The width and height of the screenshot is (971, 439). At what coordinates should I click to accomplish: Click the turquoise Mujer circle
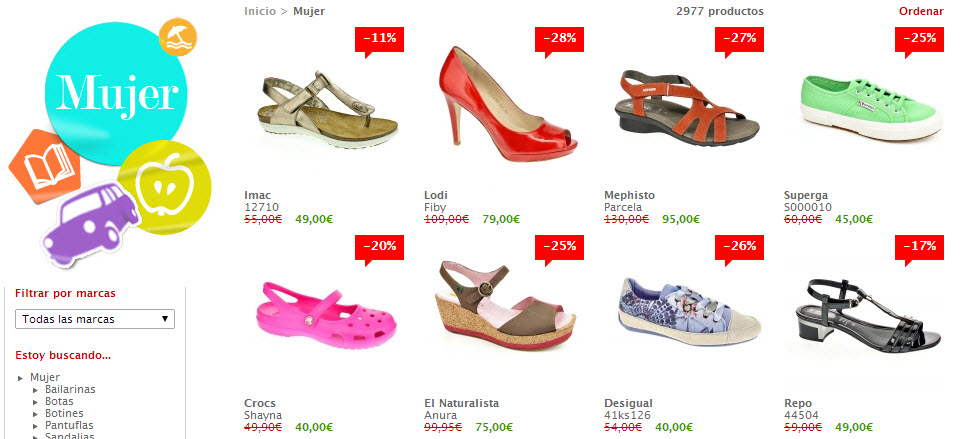(x=116, y=95)
